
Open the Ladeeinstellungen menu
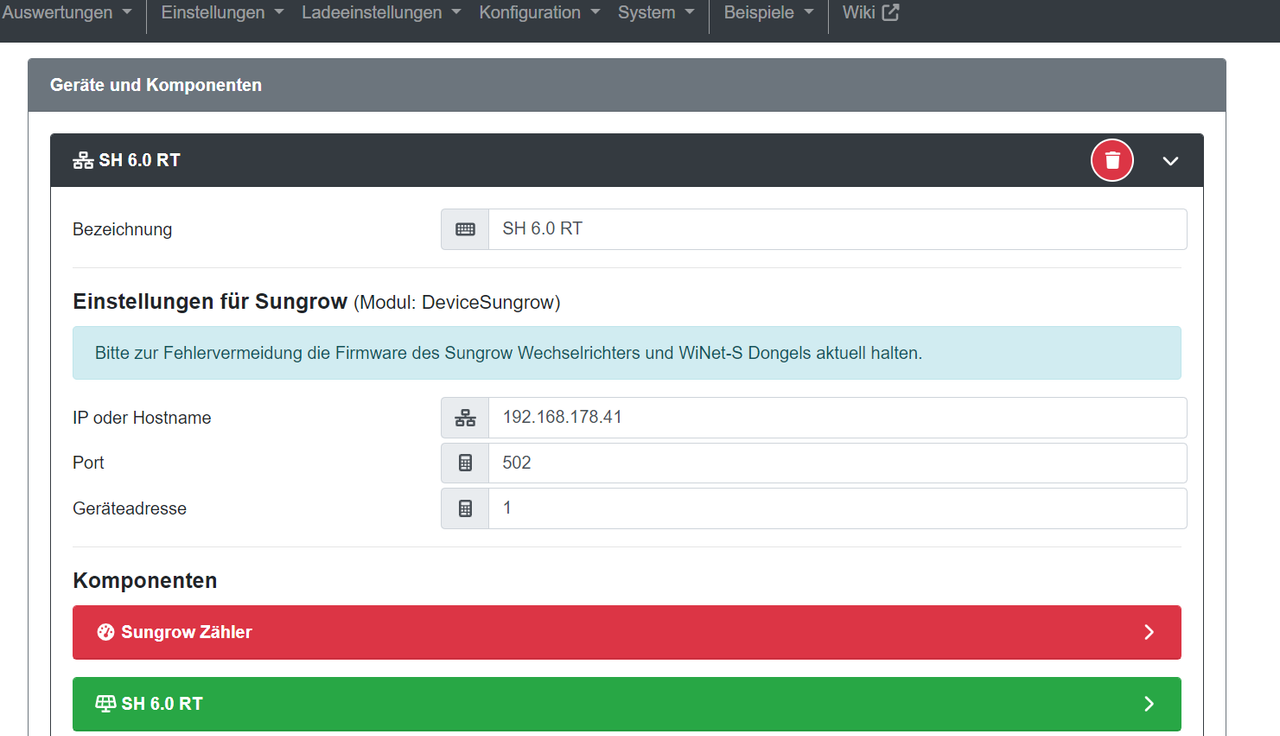[381, 13]
